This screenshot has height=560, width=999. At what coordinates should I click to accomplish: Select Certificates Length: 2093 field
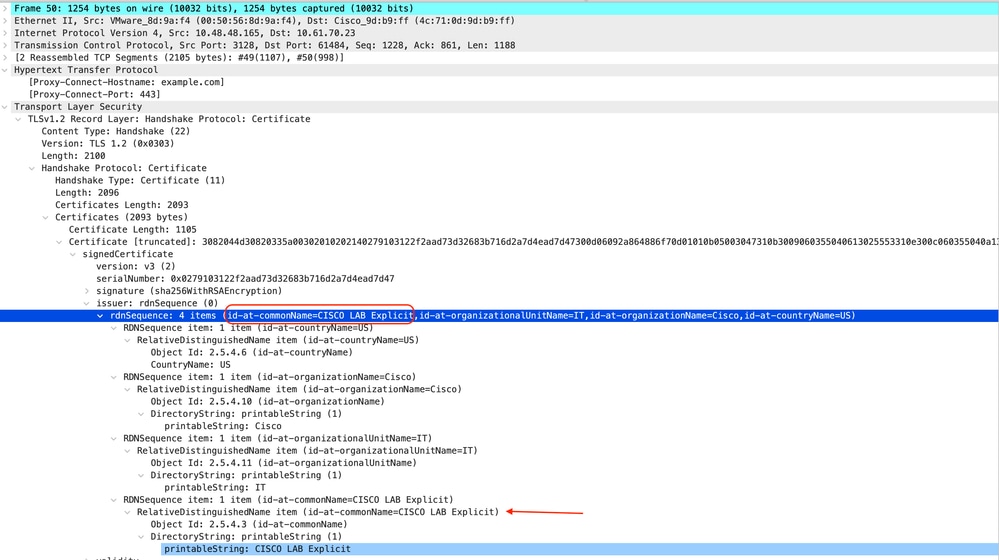[x=122, y=205]
